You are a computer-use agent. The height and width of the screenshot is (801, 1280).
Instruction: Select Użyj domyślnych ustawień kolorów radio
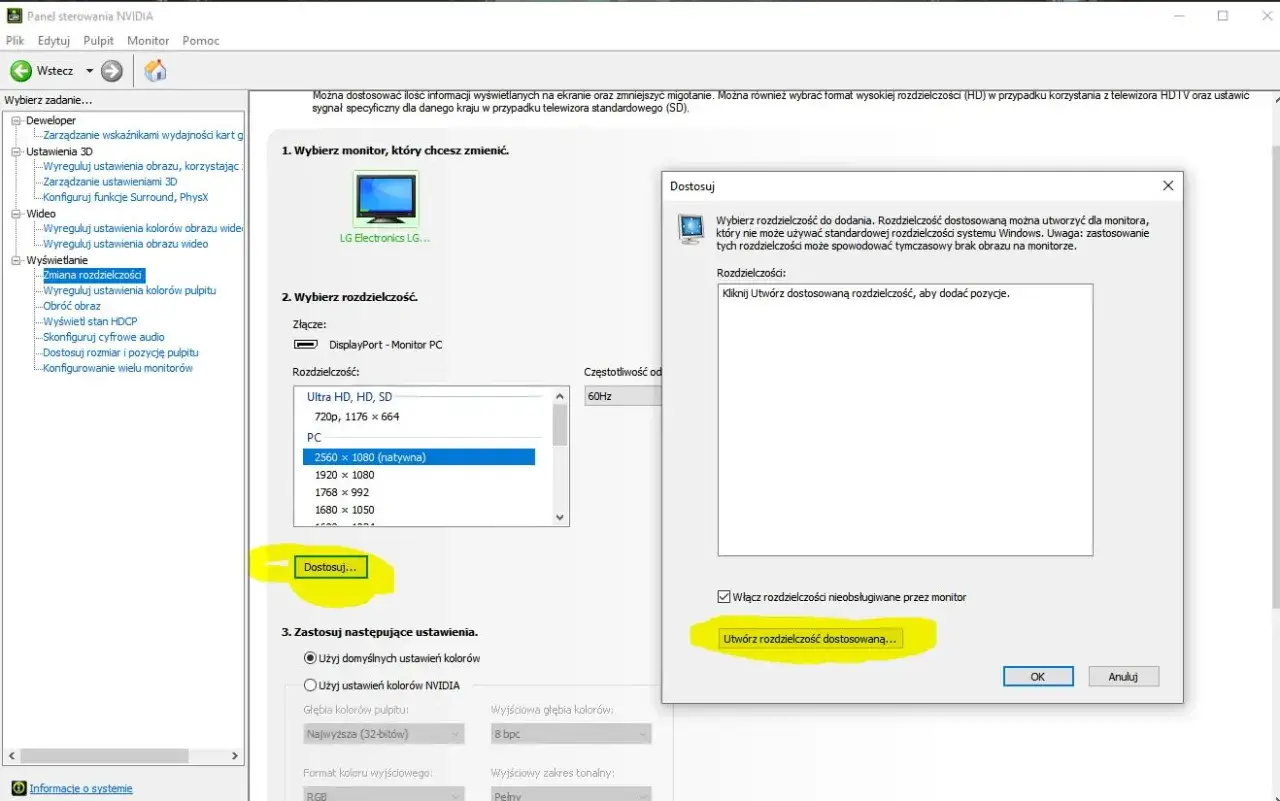309,658
